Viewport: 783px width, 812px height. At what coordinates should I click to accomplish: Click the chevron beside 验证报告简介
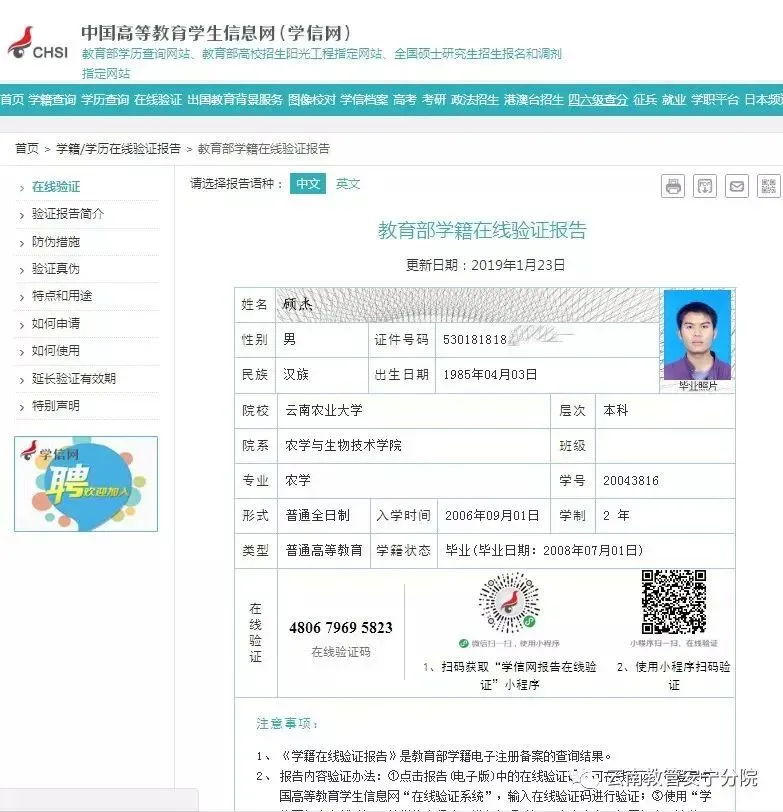point(22,215)
